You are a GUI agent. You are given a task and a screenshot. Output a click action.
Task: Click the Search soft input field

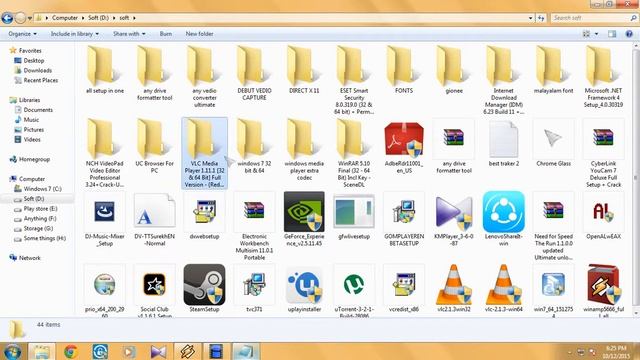click(x=593, y=18)
